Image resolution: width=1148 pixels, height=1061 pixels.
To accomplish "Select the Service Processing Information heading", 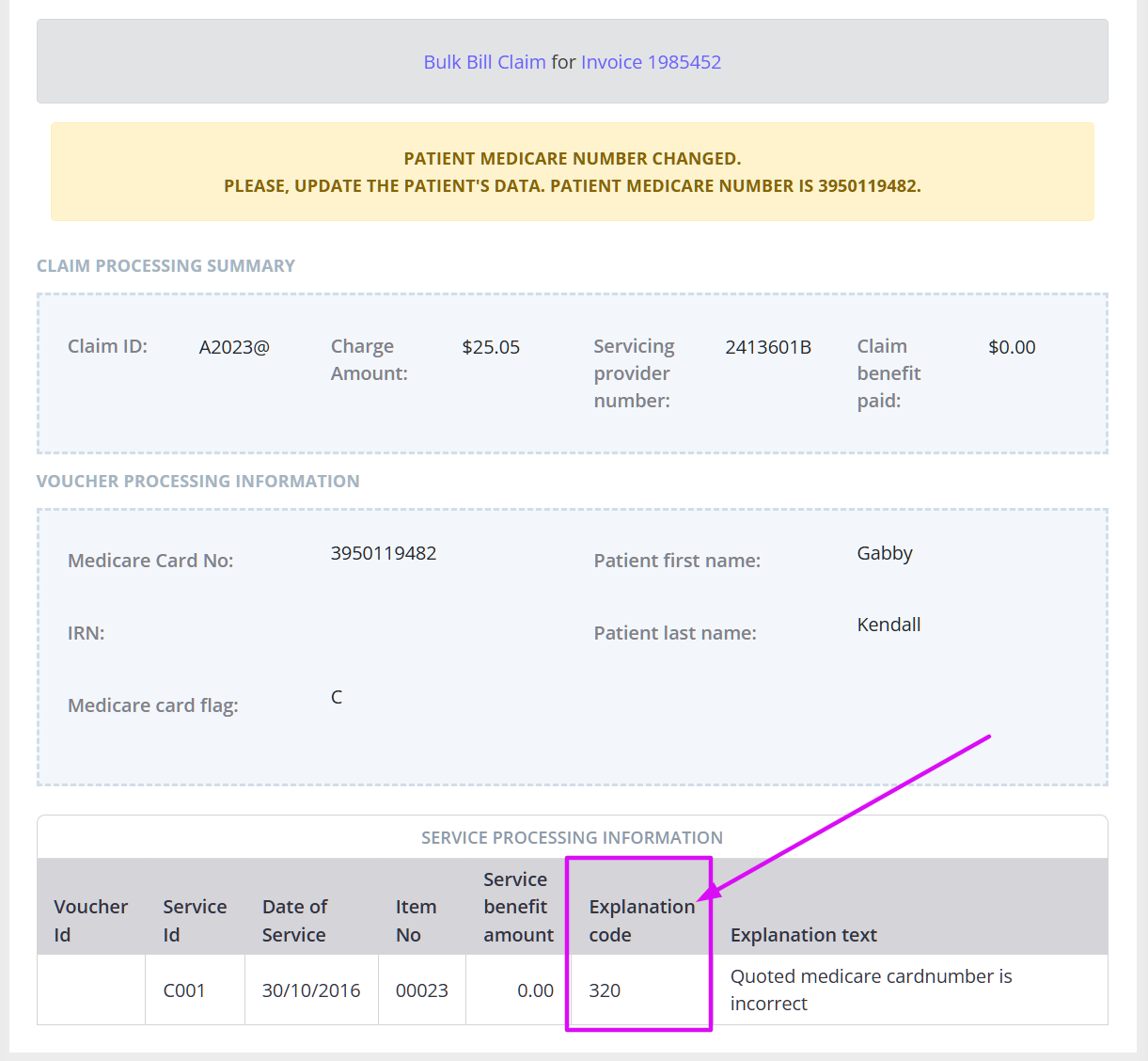I will pyautogui.click(x=572, y=837).
